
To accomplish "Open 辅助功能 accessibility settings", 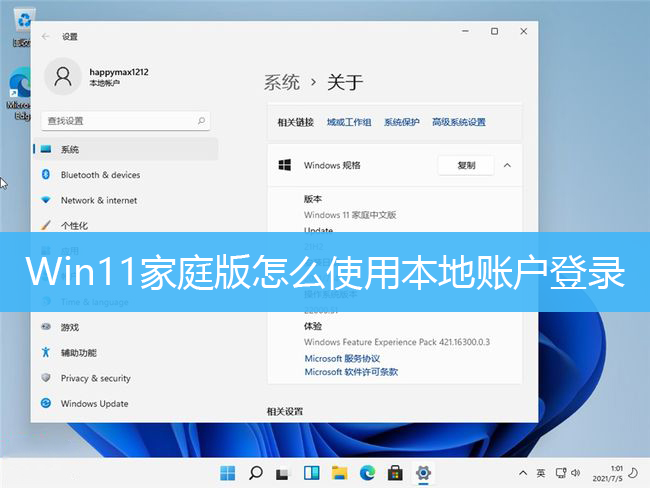I will pos(78,353).
